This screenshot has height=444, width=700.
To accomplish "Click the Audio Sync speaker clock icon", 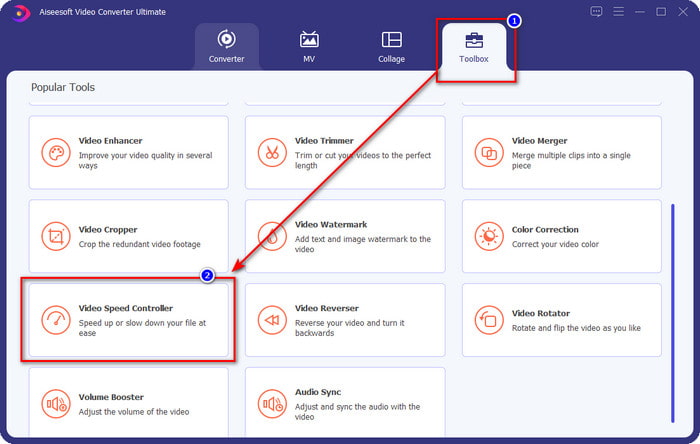I will click(x=272, y=404).
